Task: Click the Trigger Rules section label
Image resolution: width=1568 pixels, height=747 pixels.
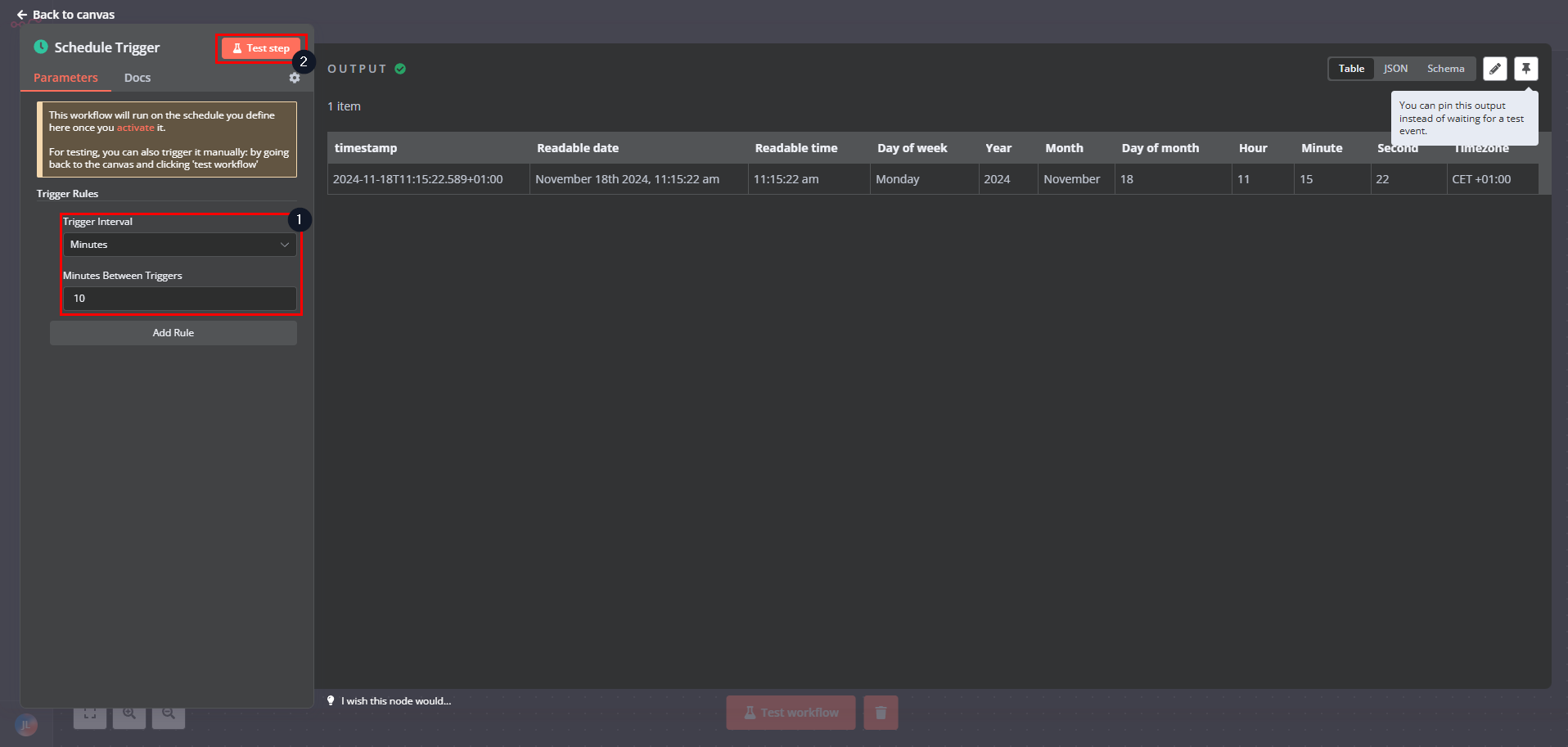Action: pos(67,194)
